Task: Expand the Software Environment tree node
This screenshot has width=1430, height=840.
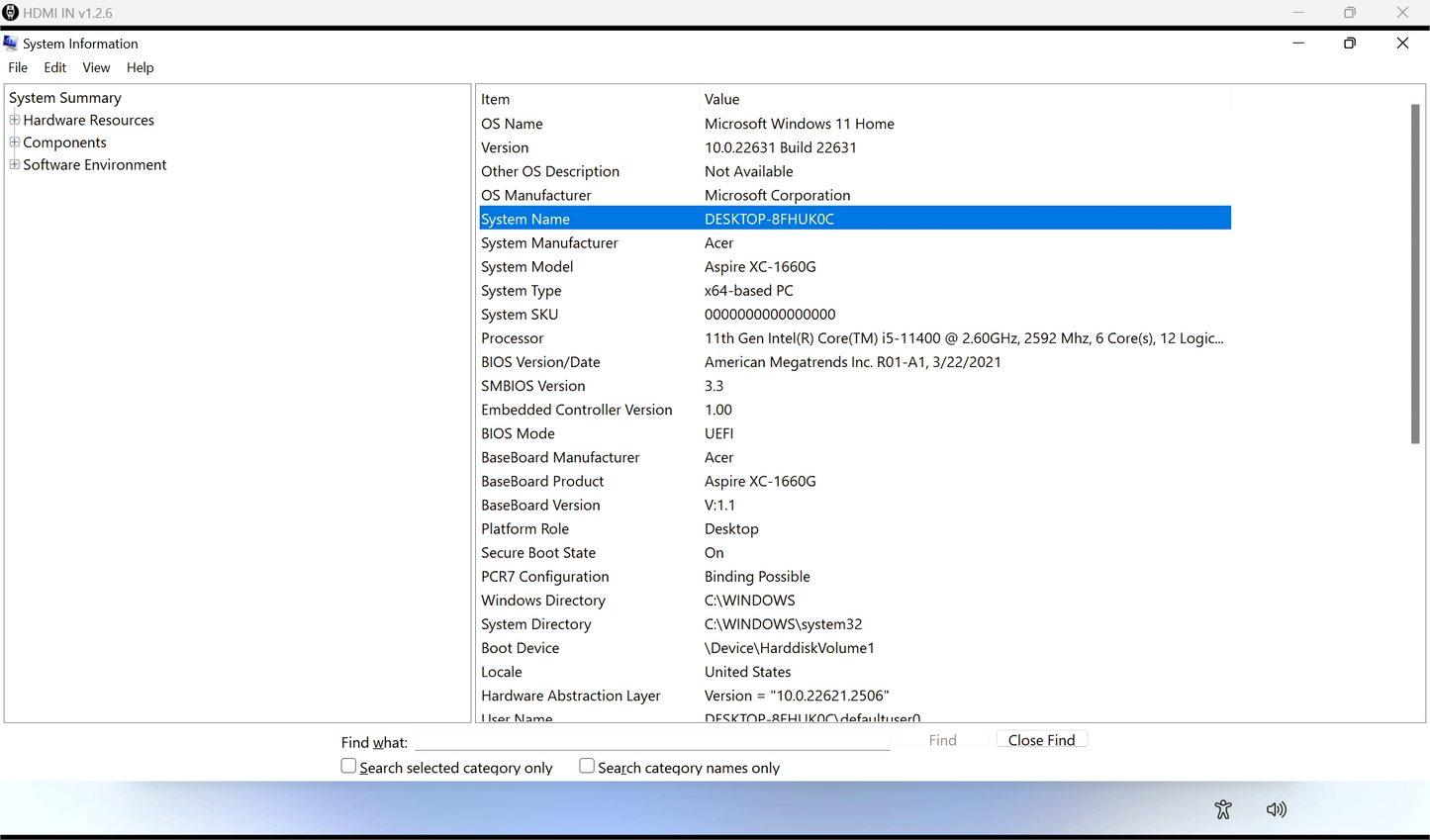Action: point(15,164)
